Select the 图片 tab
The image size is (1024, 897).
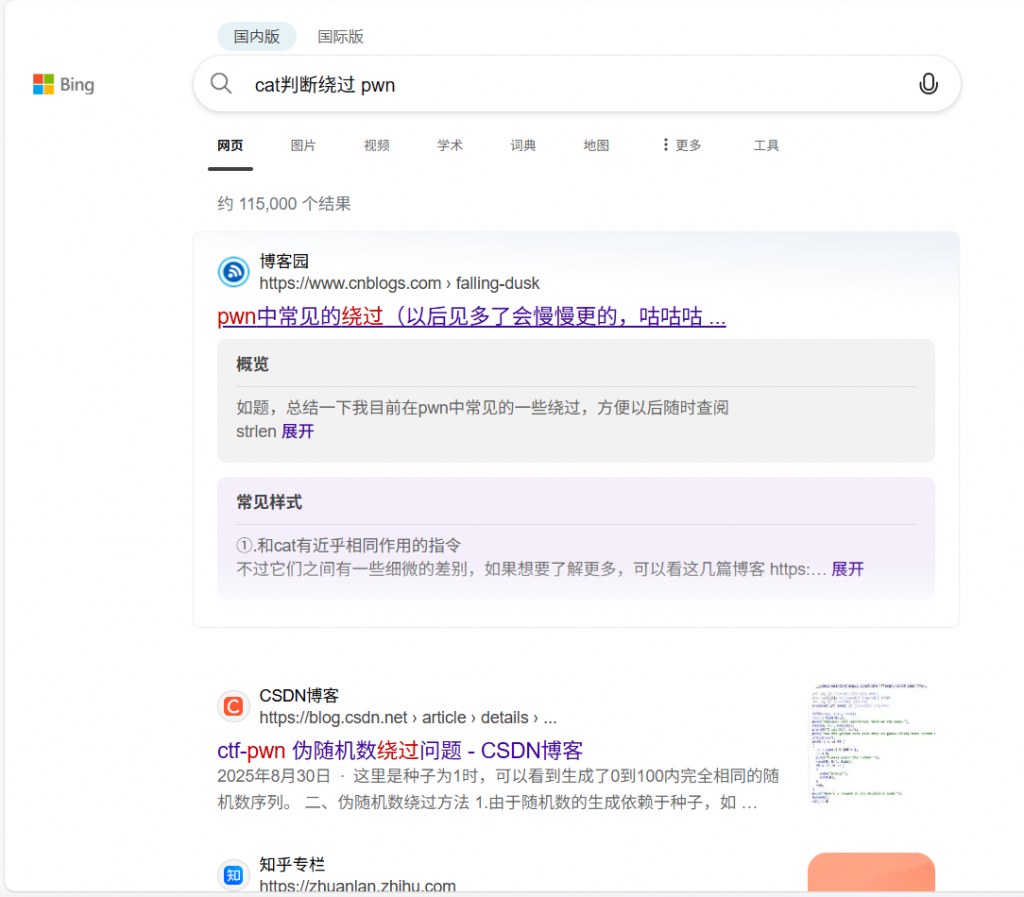(303, 145)
